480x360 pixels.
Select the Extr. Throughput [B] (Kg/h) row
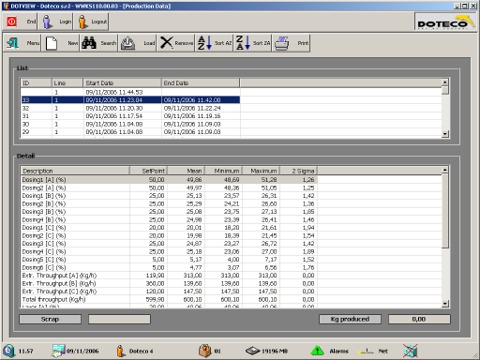169,284
